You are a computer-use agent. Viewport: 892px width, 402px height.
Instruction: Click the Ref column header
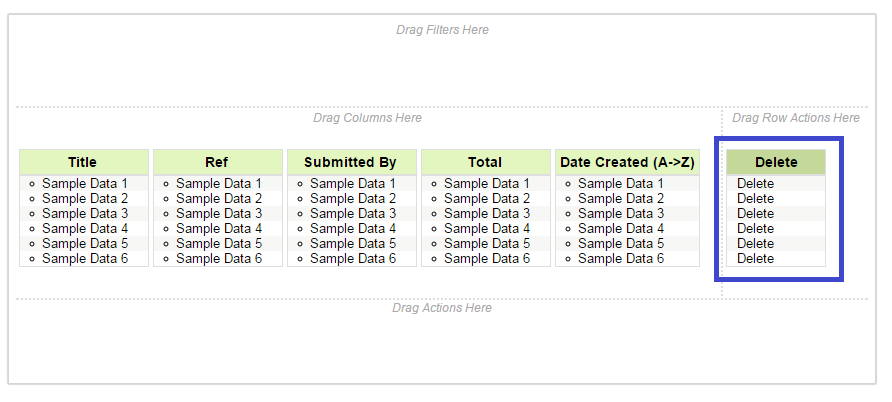coord(217,162)
